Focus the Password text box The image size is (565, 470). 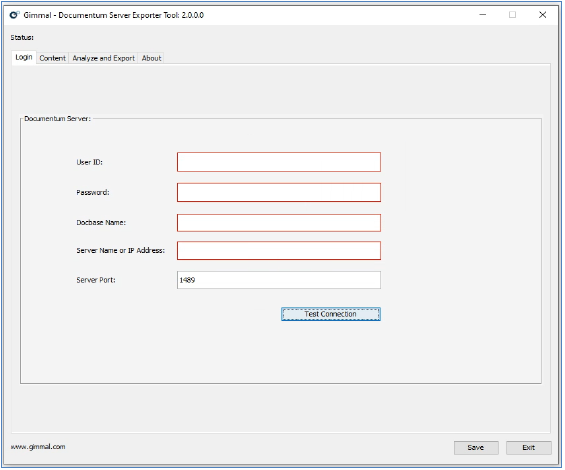279,192
